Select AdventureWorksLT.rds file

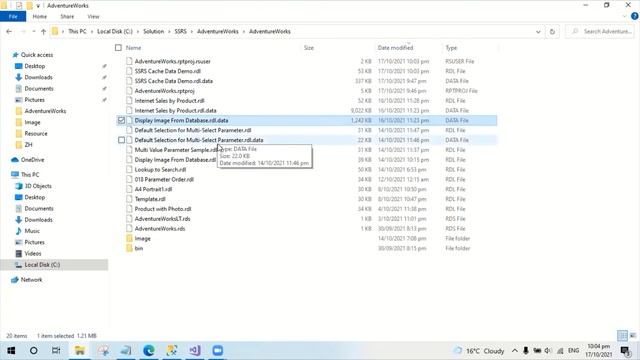pos(162,218)
